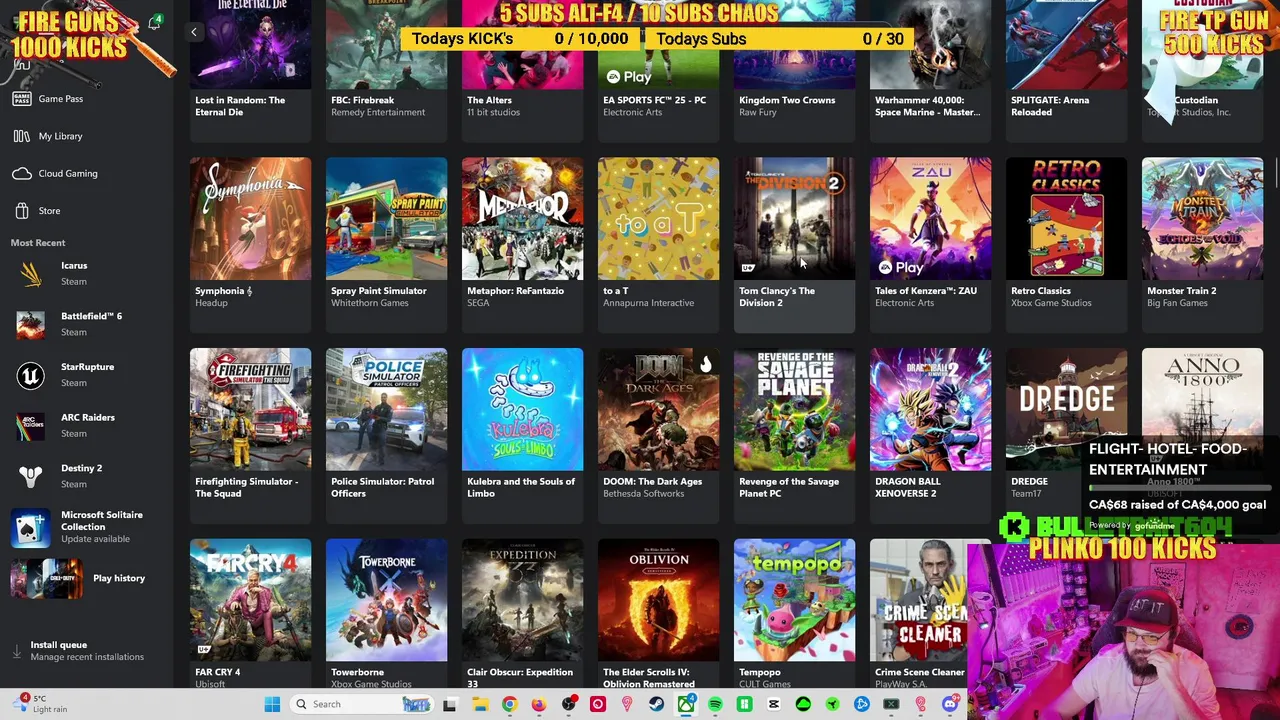Click the Store shopping bag icon
The image size is (1280, 720).
[x=22, y=211]
